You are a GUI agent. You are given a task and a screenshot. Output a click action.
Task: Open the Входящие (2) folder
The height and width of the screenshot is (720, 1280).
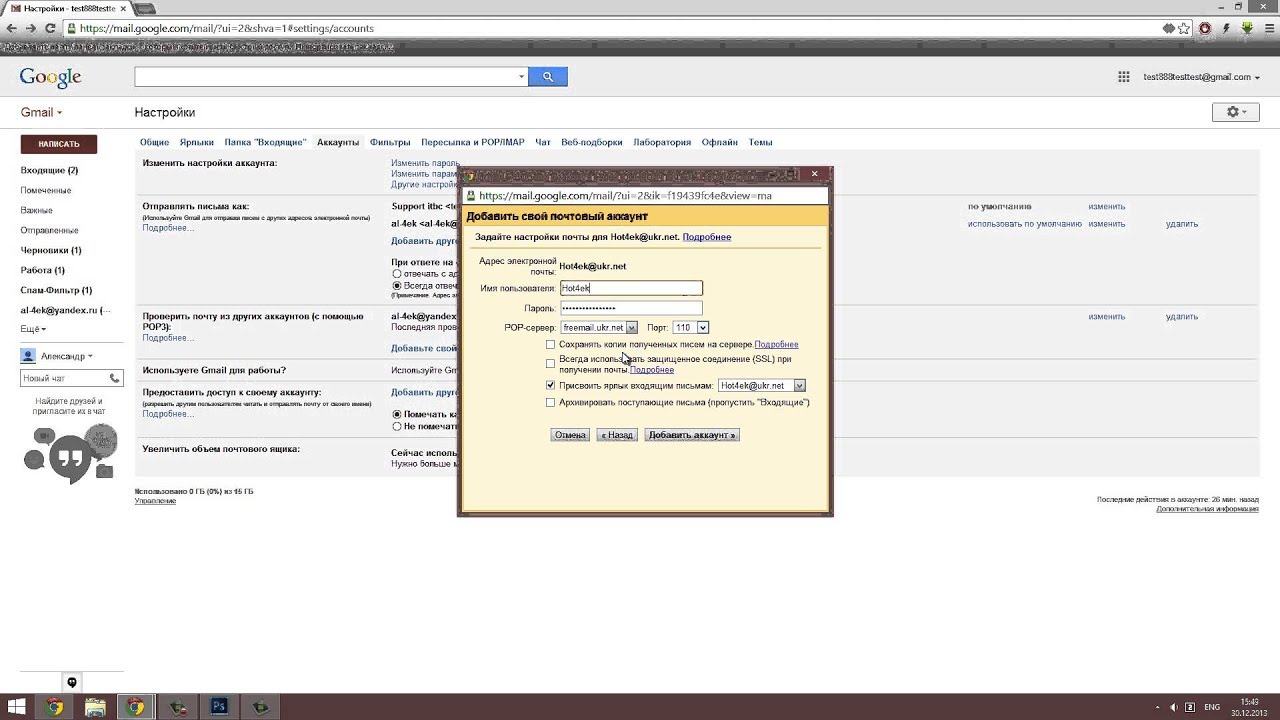tap(49, 170)
